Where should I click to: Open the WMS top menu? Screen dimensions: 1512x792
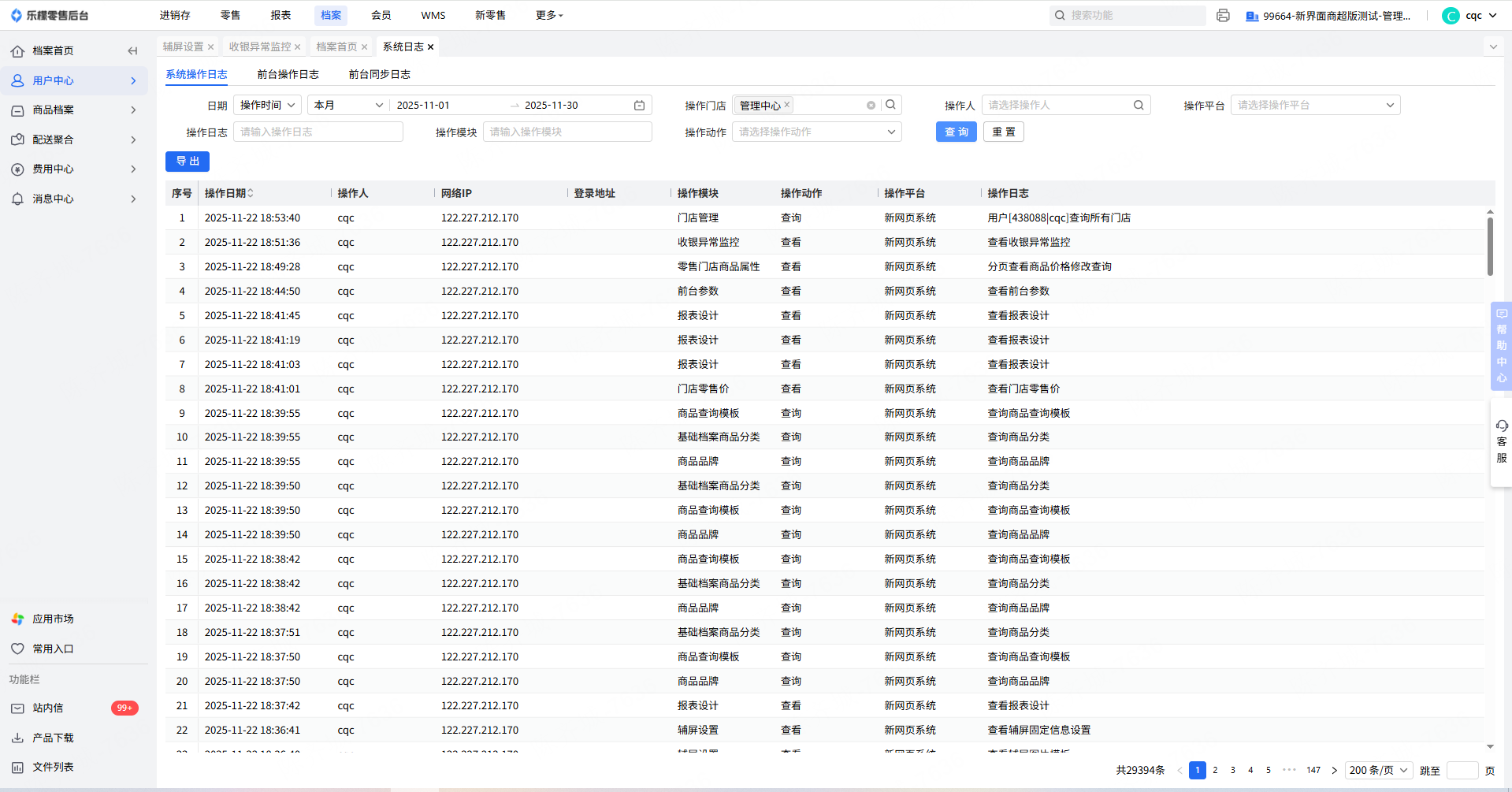[x=433, y=16]
